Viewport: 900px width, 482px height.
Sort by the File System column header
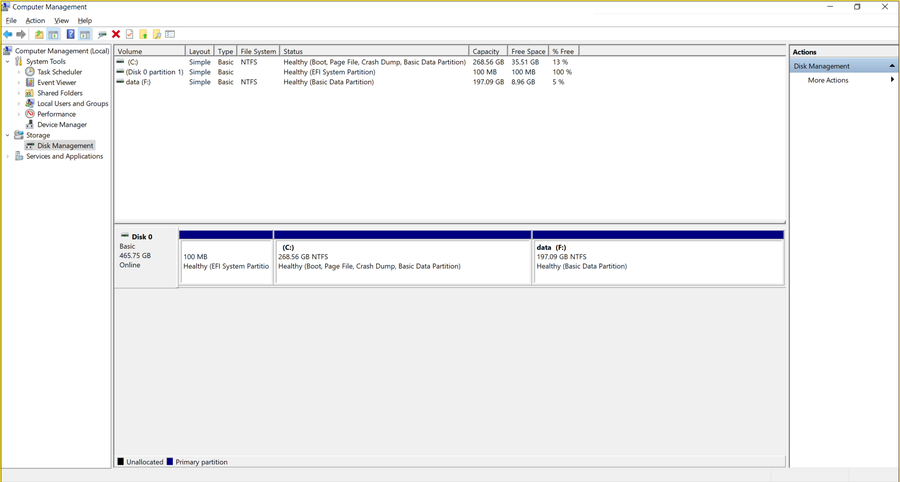258,51
